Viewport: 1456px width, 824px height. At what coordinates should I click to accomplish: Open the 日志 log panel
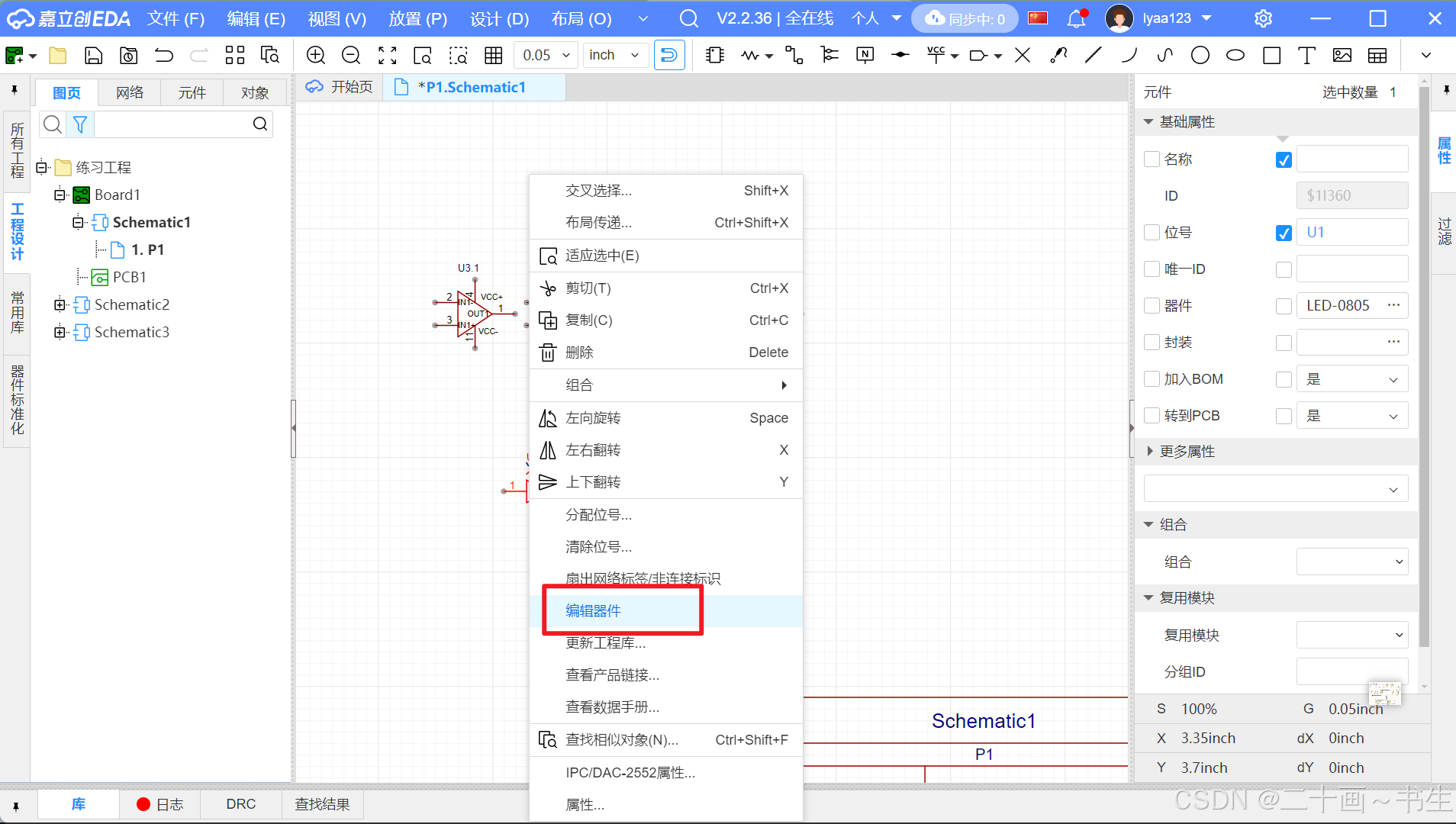click(160, 804)
